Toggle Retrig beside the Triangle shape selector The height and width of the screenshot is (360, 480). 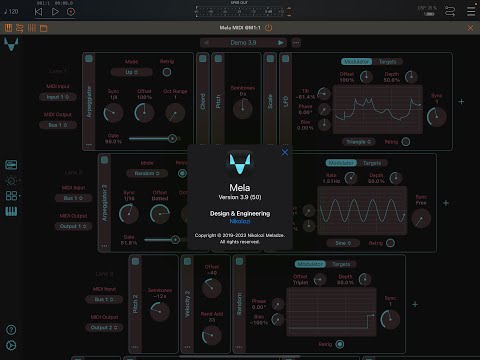point(406,142)
